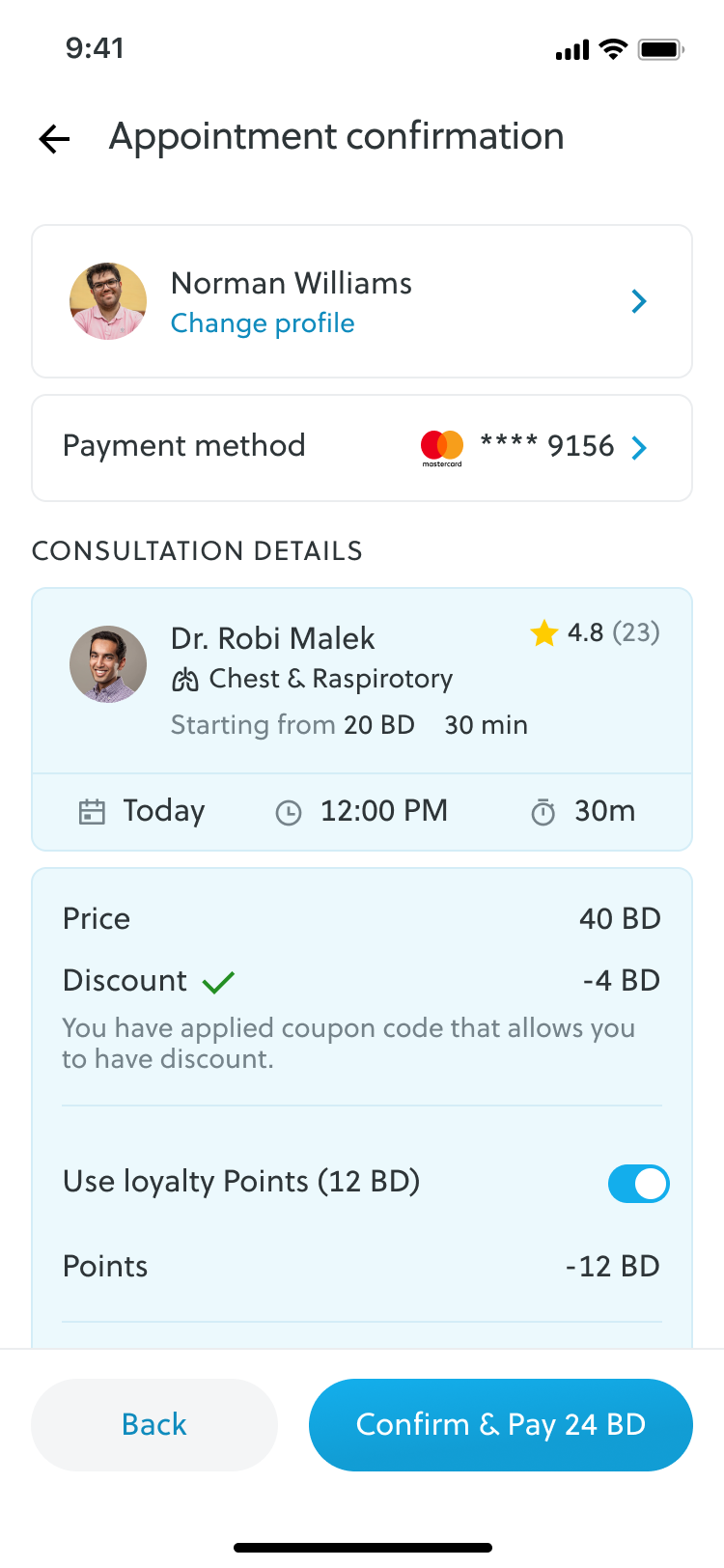Select the yellow star rating icon
This screenshot has height=1568, width=724.
point(543,634)
